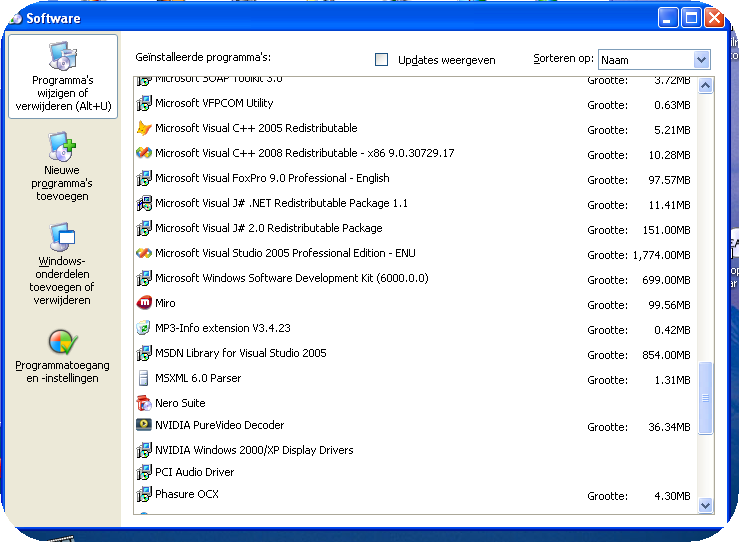Click Visual Studio 2005 Professional icon

click(x=144, y=253)
